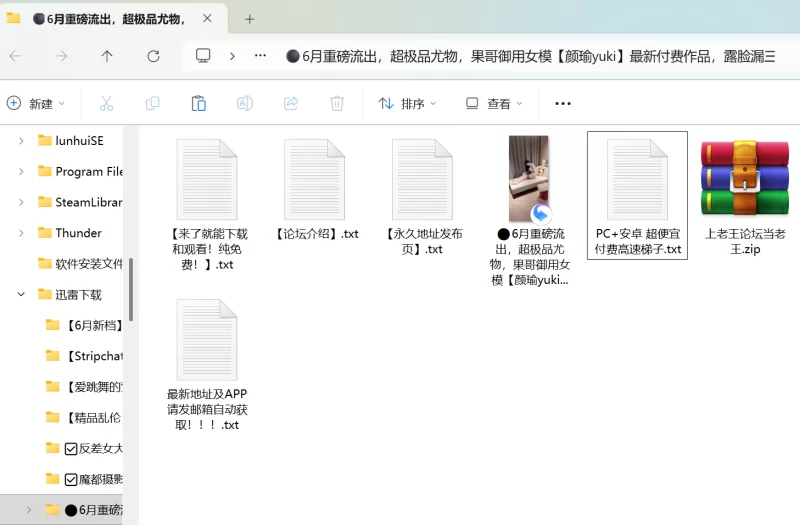Click the 新建 new item button

point(35,103)
